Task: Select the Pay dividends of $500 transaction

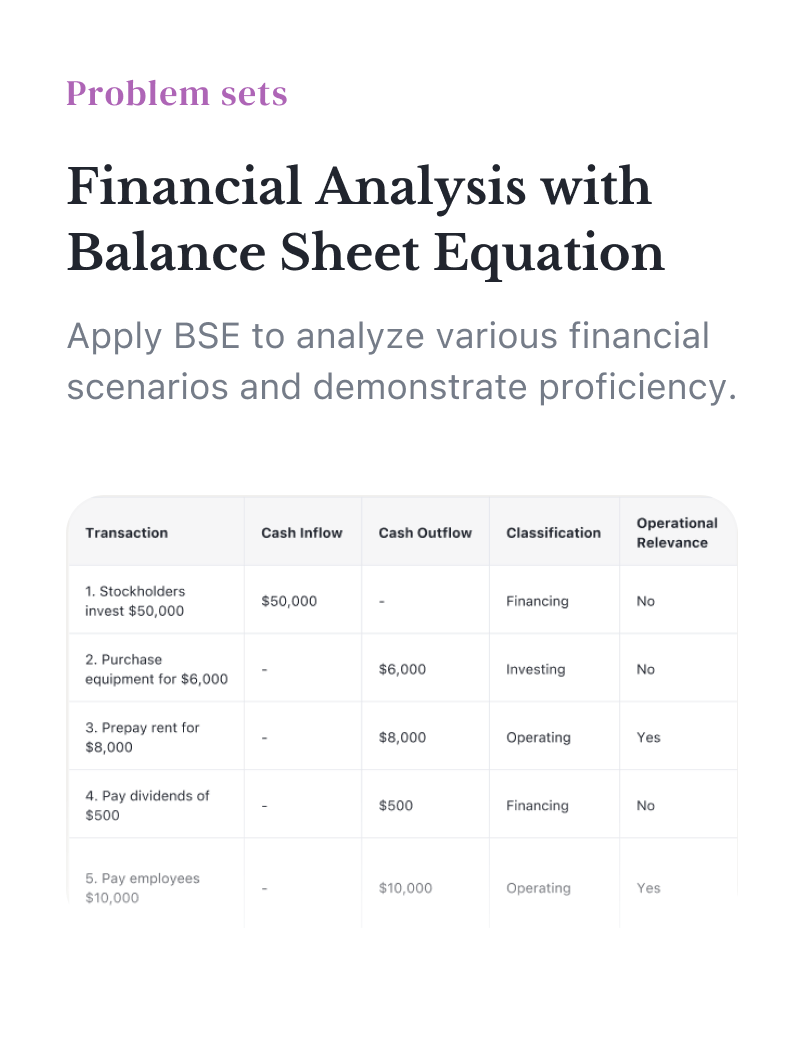Action: [x=147, y=806]
